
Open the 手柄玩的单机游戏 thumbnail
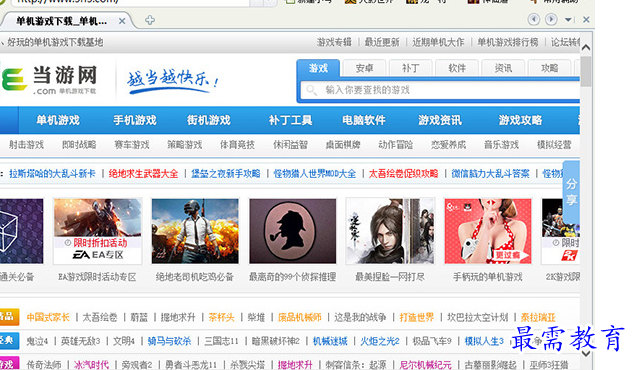[488, 231]
